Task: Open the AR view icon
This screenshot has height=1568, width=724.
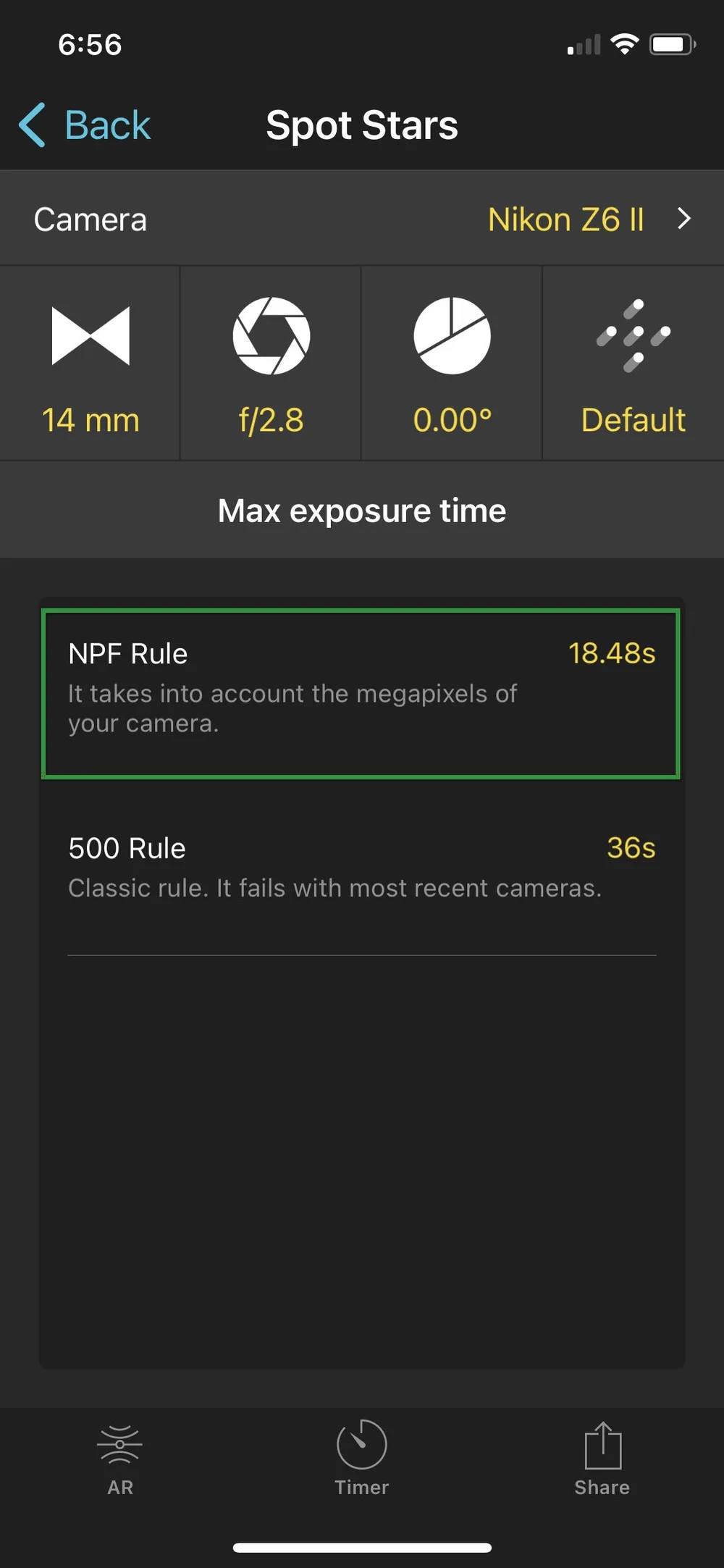Action: pos(120,1446)
